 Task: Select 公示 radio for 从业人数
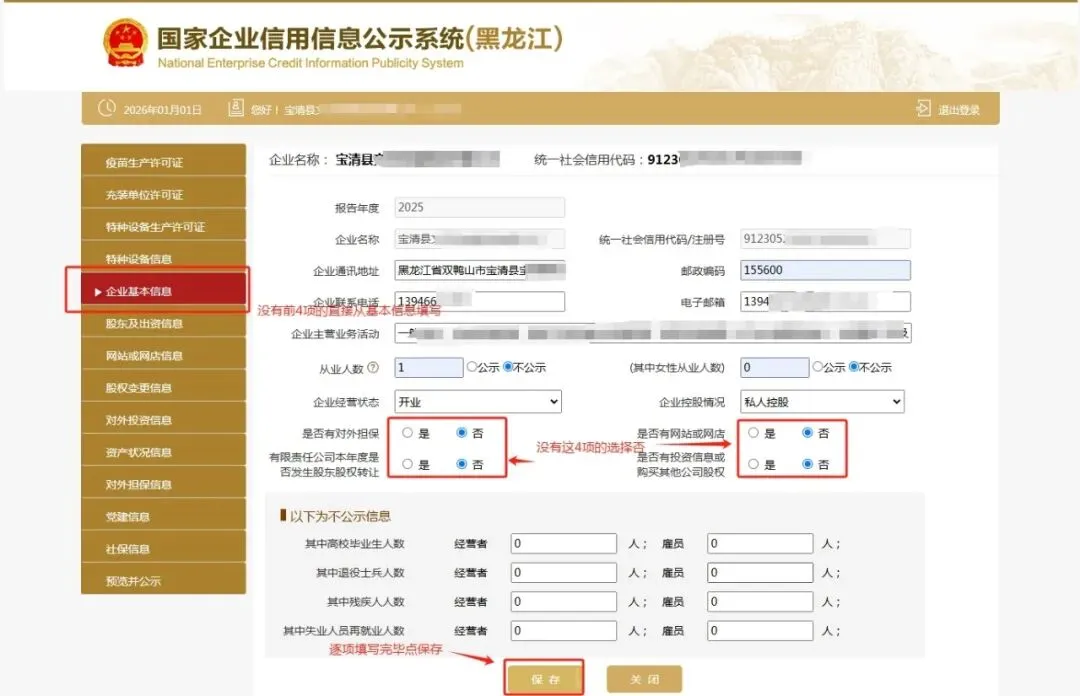tap(472, 367)
